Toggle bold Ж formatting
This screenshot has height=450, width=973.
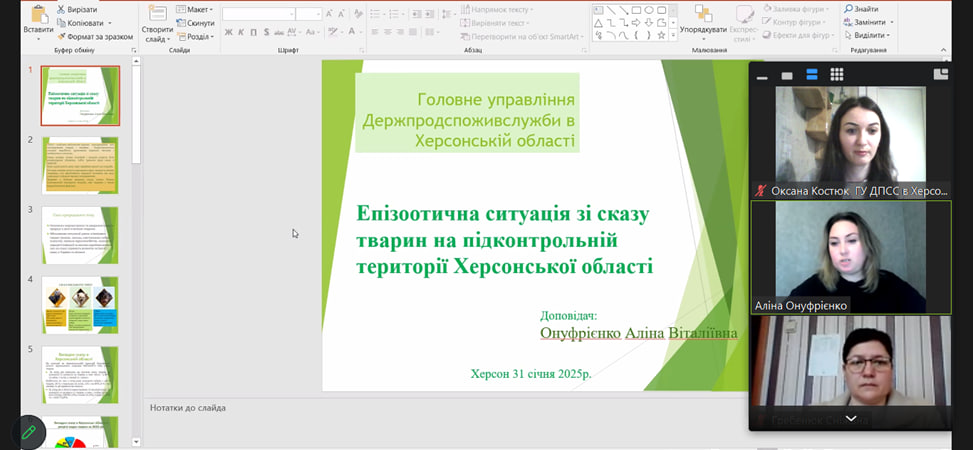[228, 32]
